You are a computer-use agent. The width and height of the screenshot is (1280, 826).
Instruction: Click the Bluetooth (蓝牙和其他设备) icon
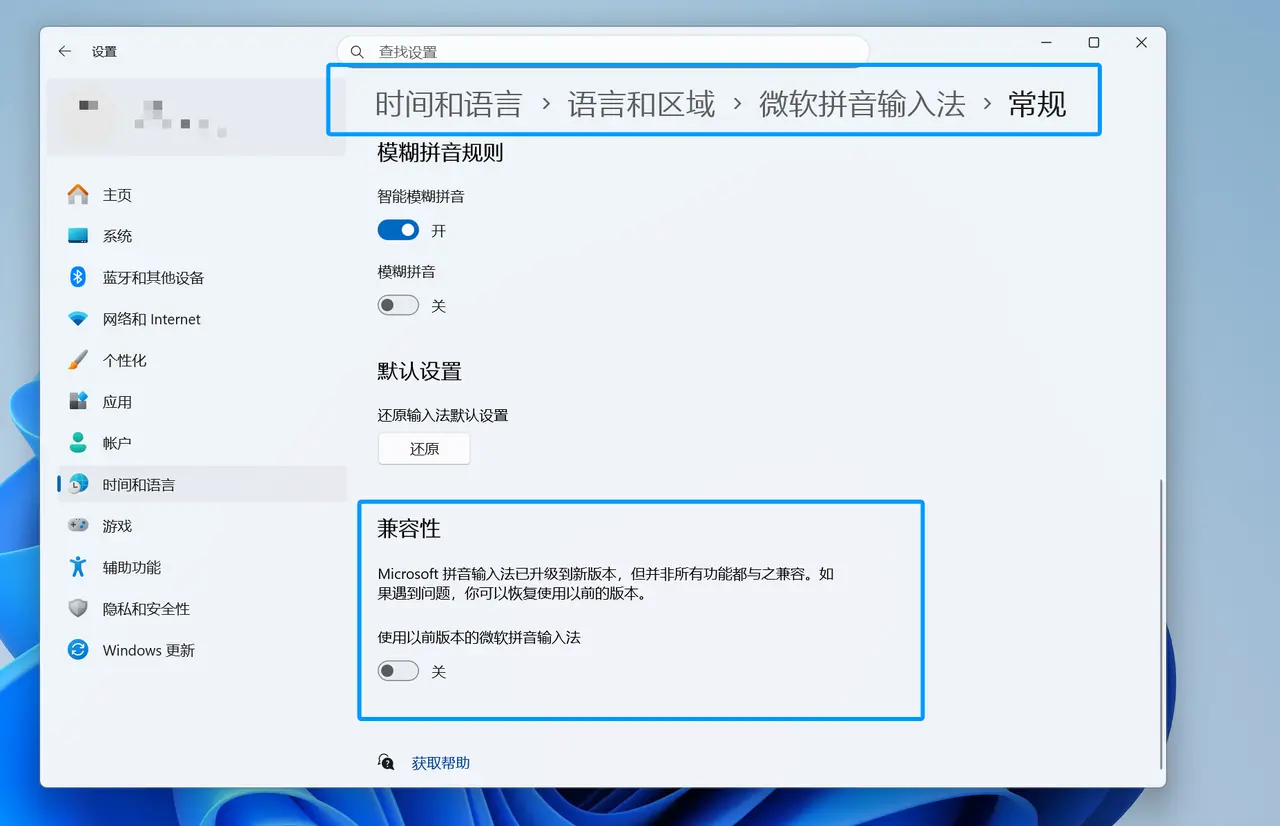[78, 277]
